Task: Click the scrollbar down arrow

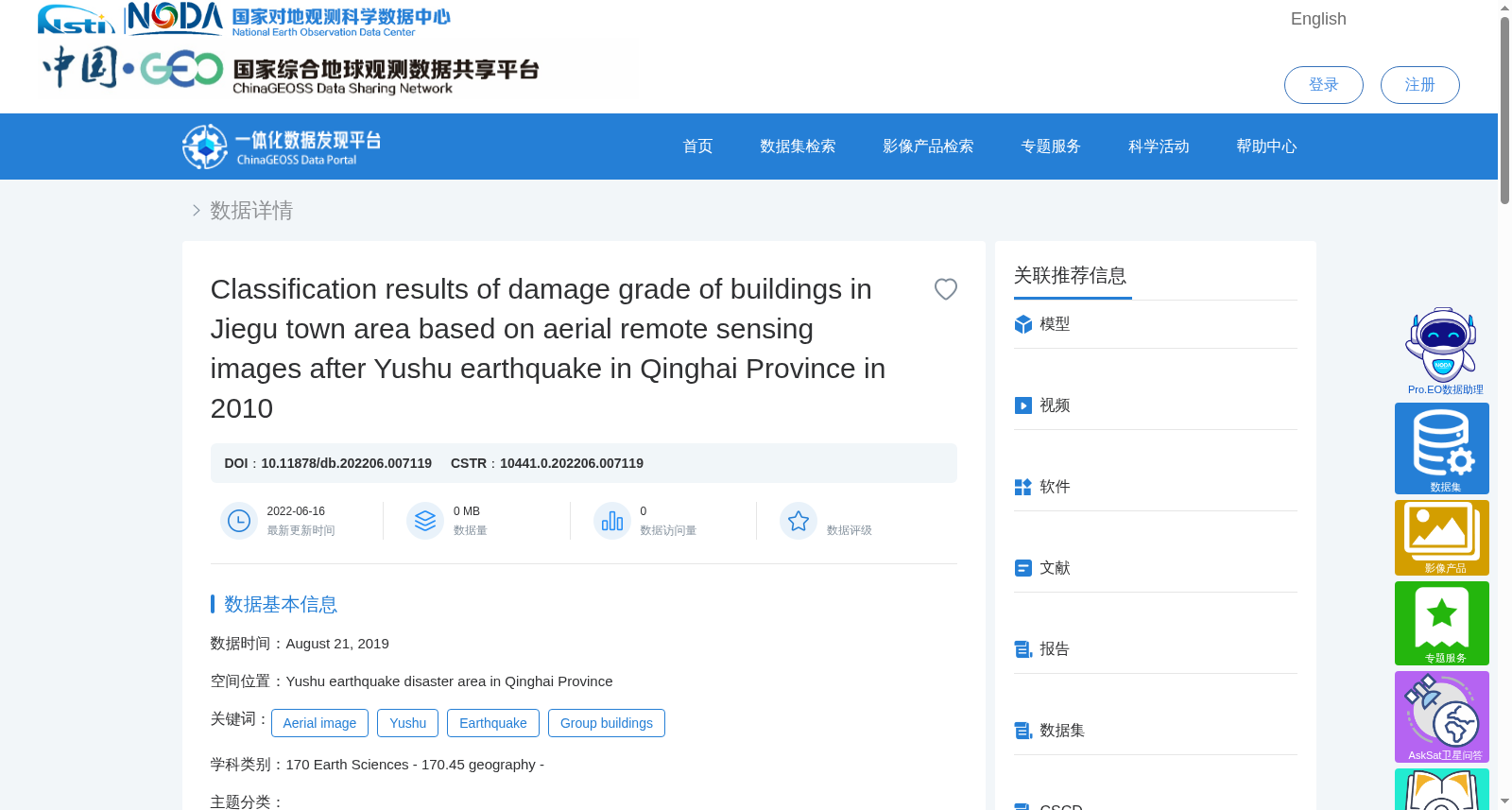Action: tap(1504, 801)
